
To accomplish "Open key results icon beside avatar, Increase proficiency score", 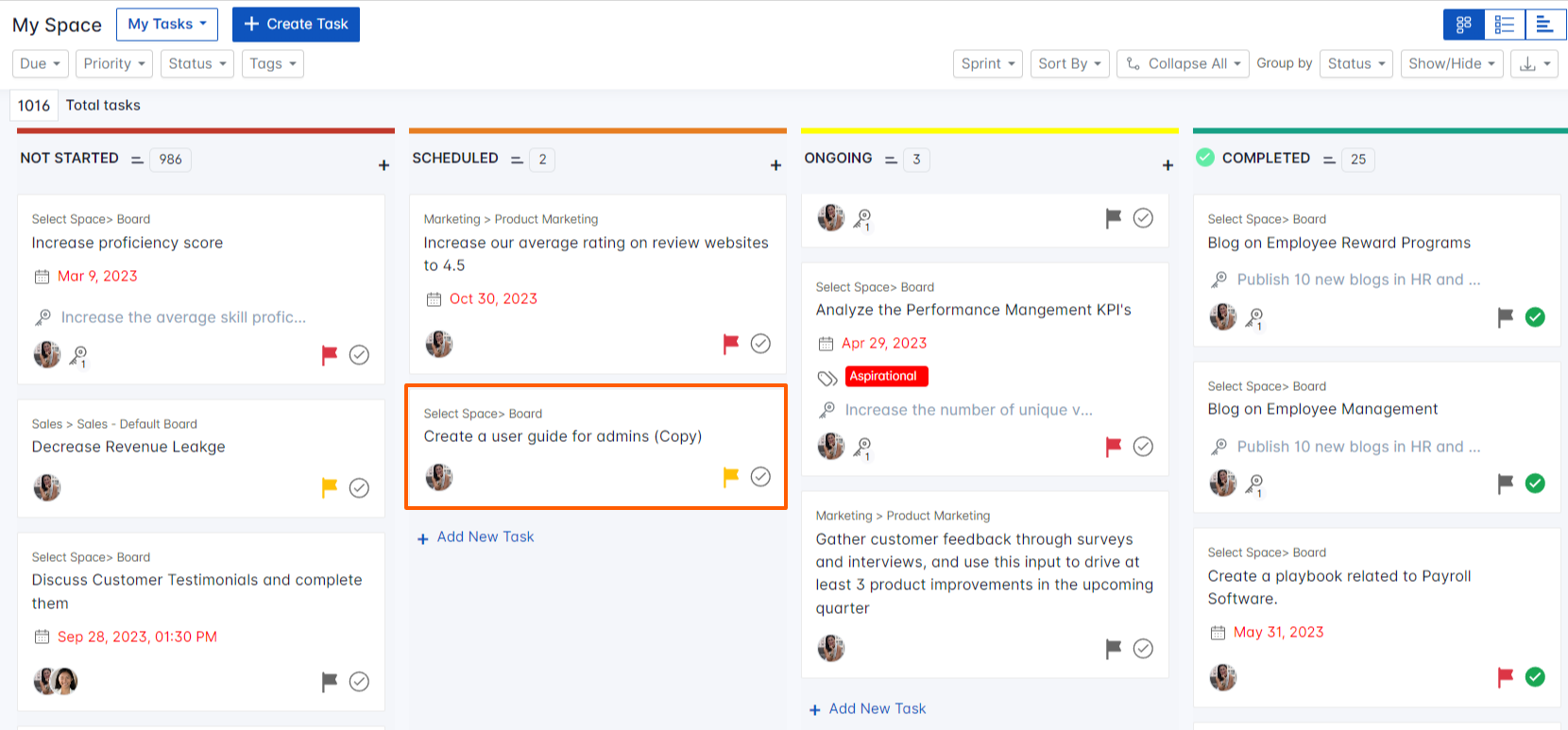I will (79, 356).
